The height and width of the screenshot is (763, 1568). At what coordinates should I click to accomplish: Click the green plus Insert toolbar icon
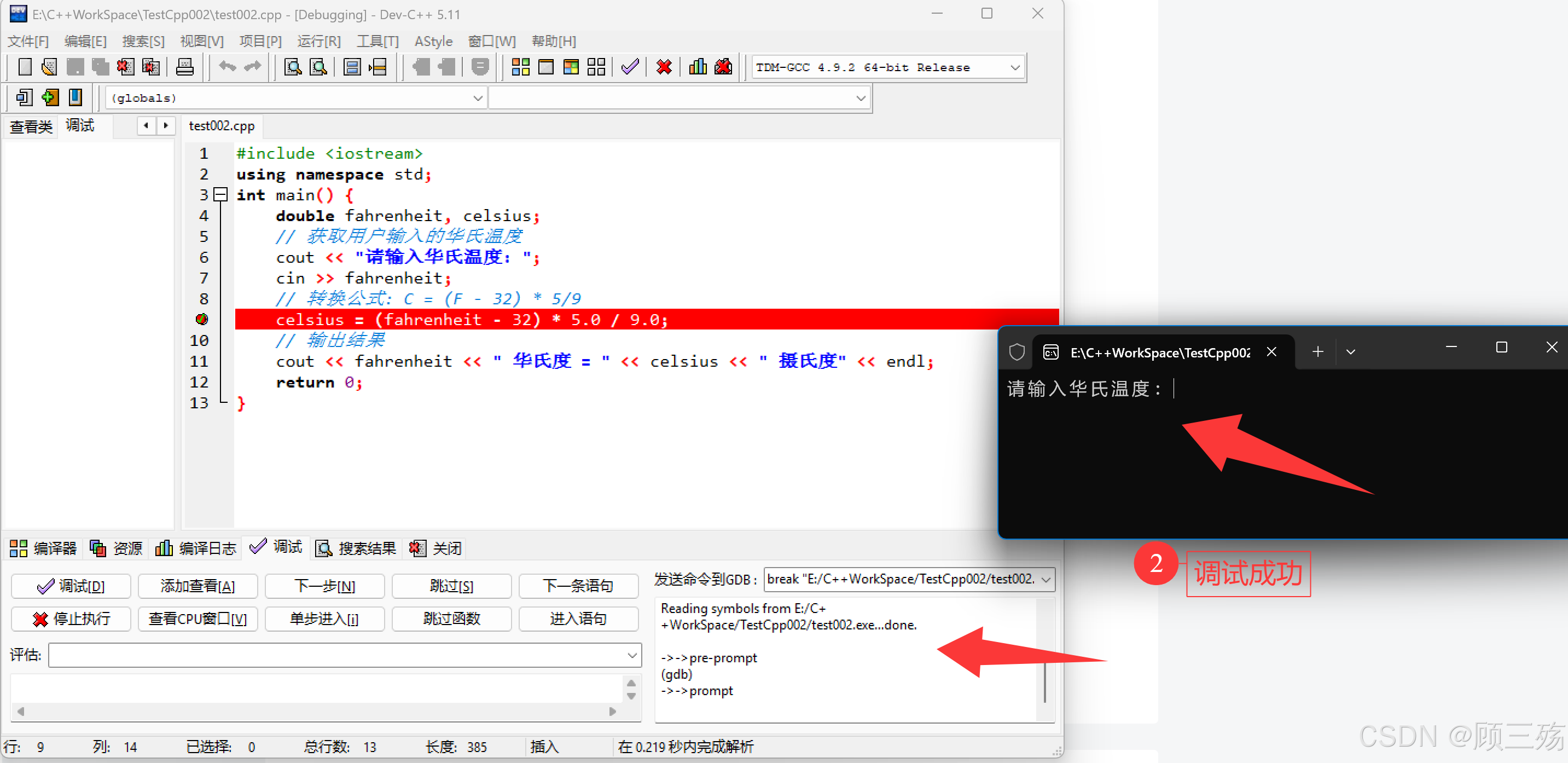50,97
